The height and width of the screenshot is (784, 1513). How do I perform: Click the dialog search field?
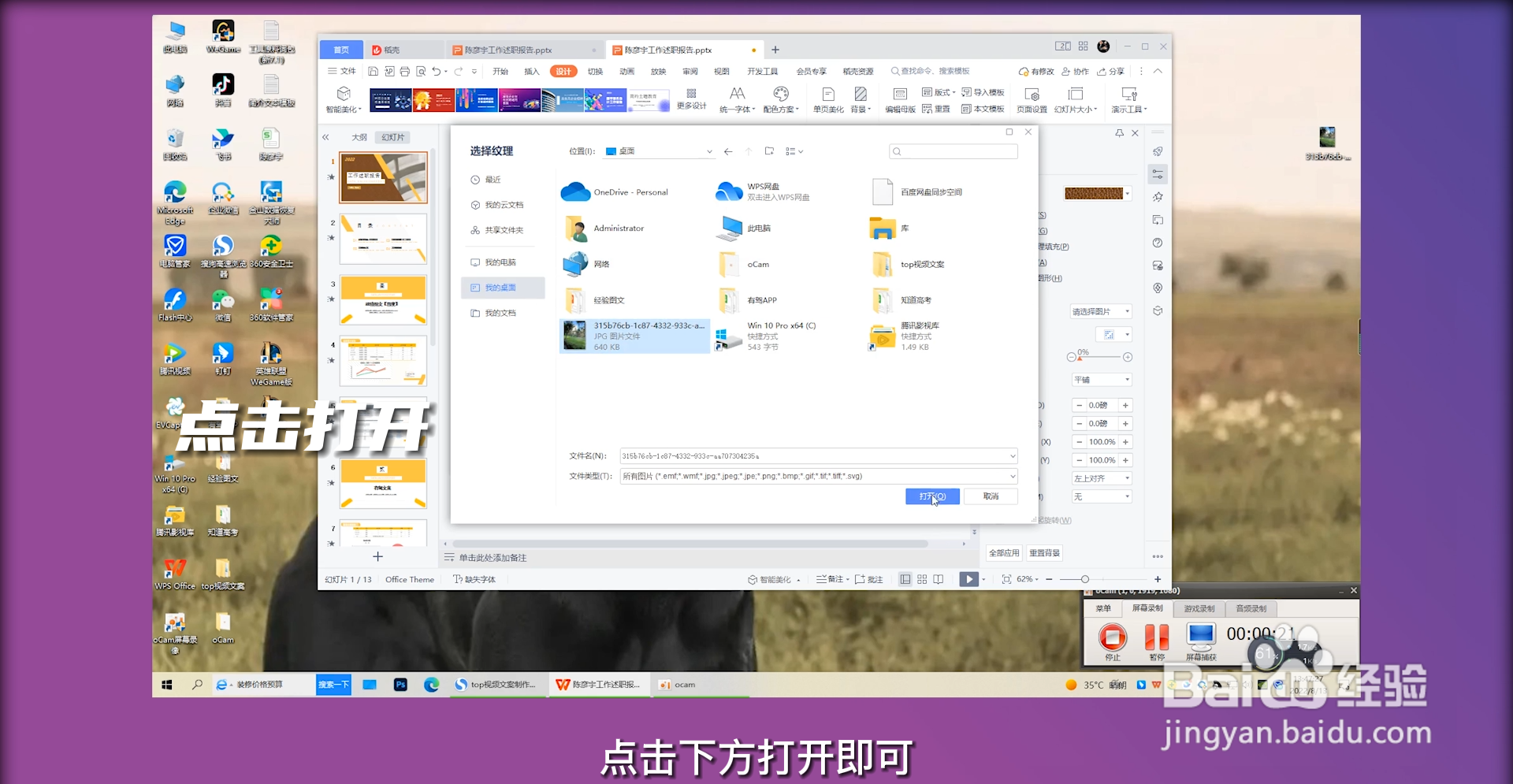(953, 151)
